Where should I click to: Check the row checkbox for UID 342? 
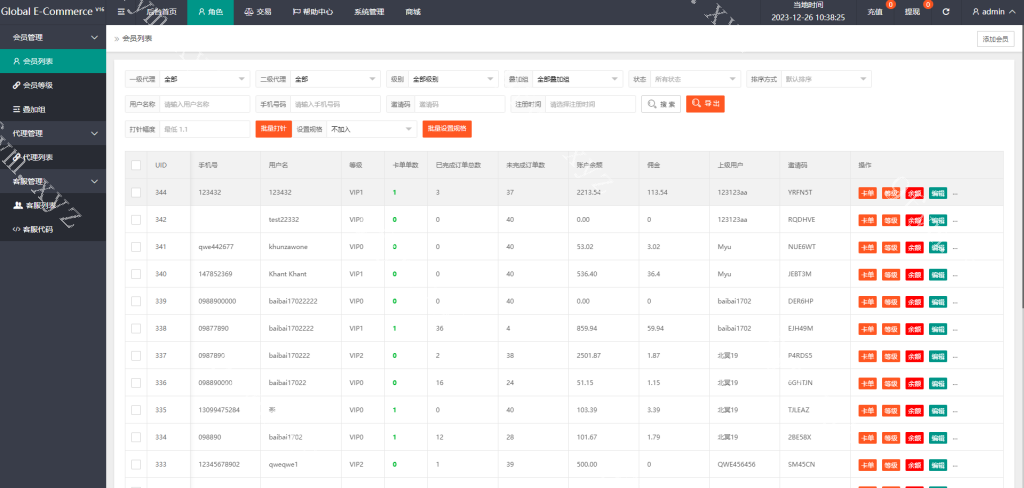136,220
